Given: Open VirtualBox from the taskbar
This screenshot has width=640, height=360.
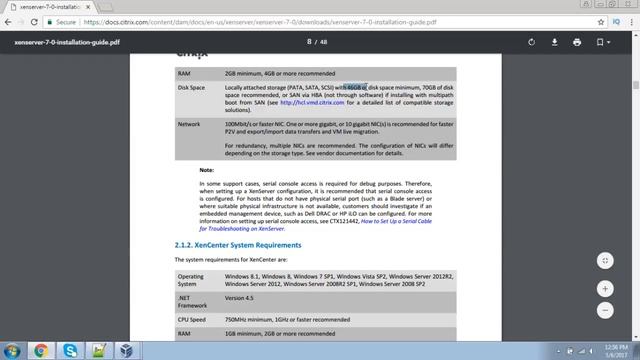Looking at the screenshot, I should click(127, 351).
